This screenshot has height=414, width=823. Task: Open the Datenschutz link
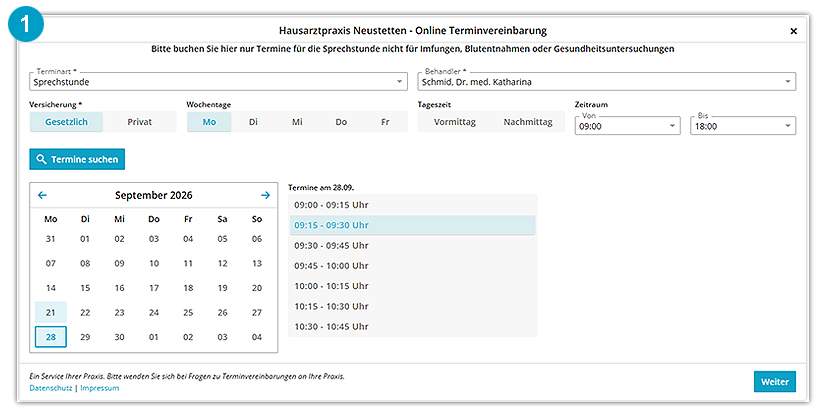pyautogui.click(x=50, y=388)
